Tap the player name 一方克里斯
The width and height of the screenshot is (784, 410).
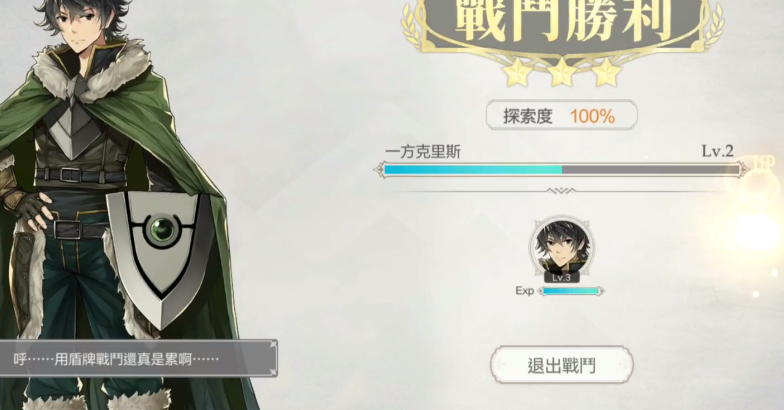[x=423, y=152]
